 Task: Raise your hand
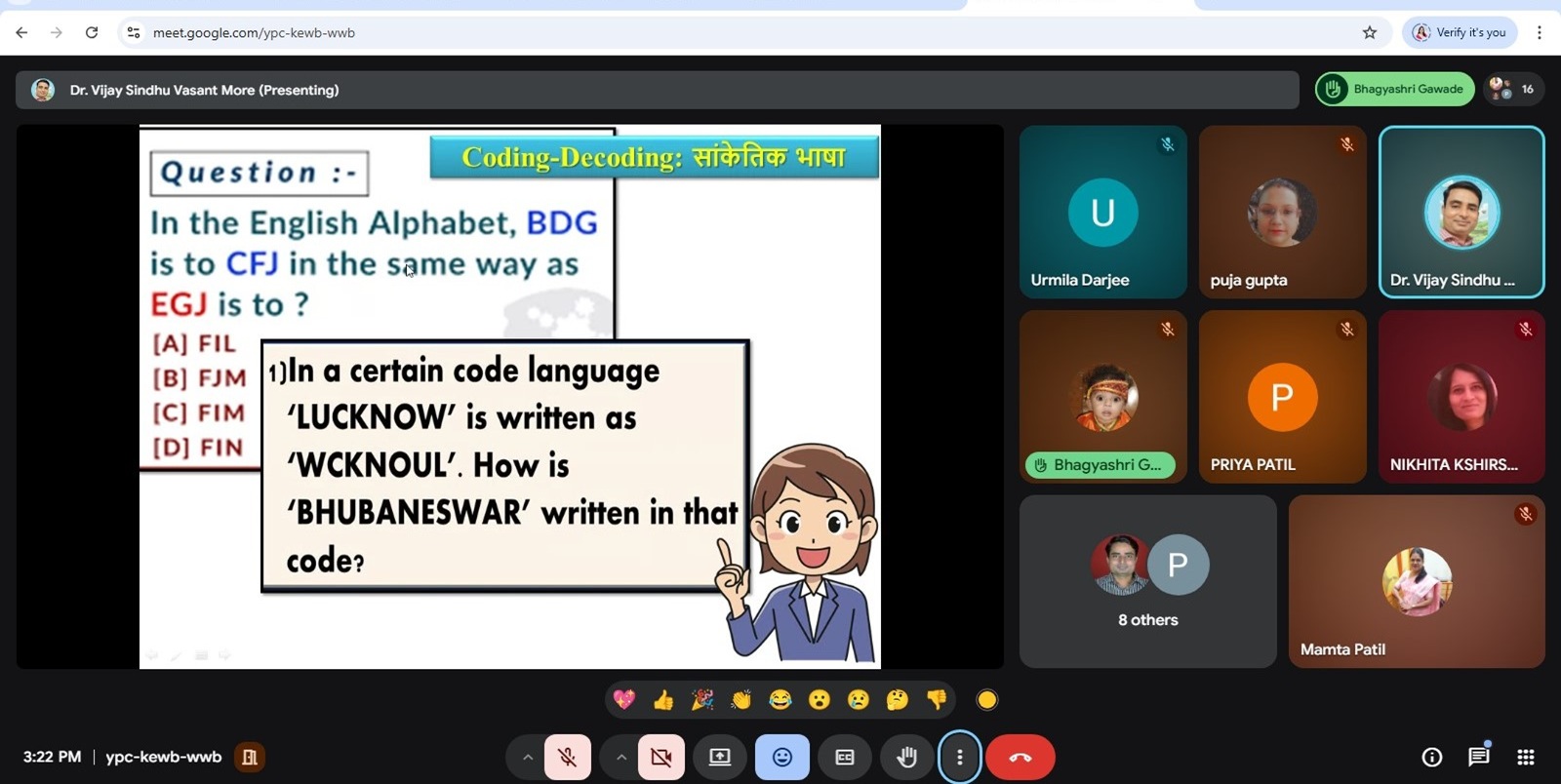tap(906, 758)
